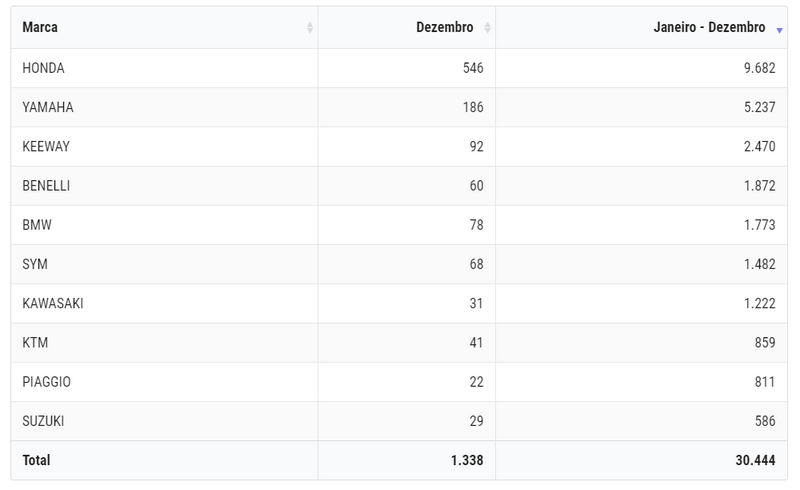Screen dimensions: 800x490
Task: Select the KTM row label
Action: point(35,342)
